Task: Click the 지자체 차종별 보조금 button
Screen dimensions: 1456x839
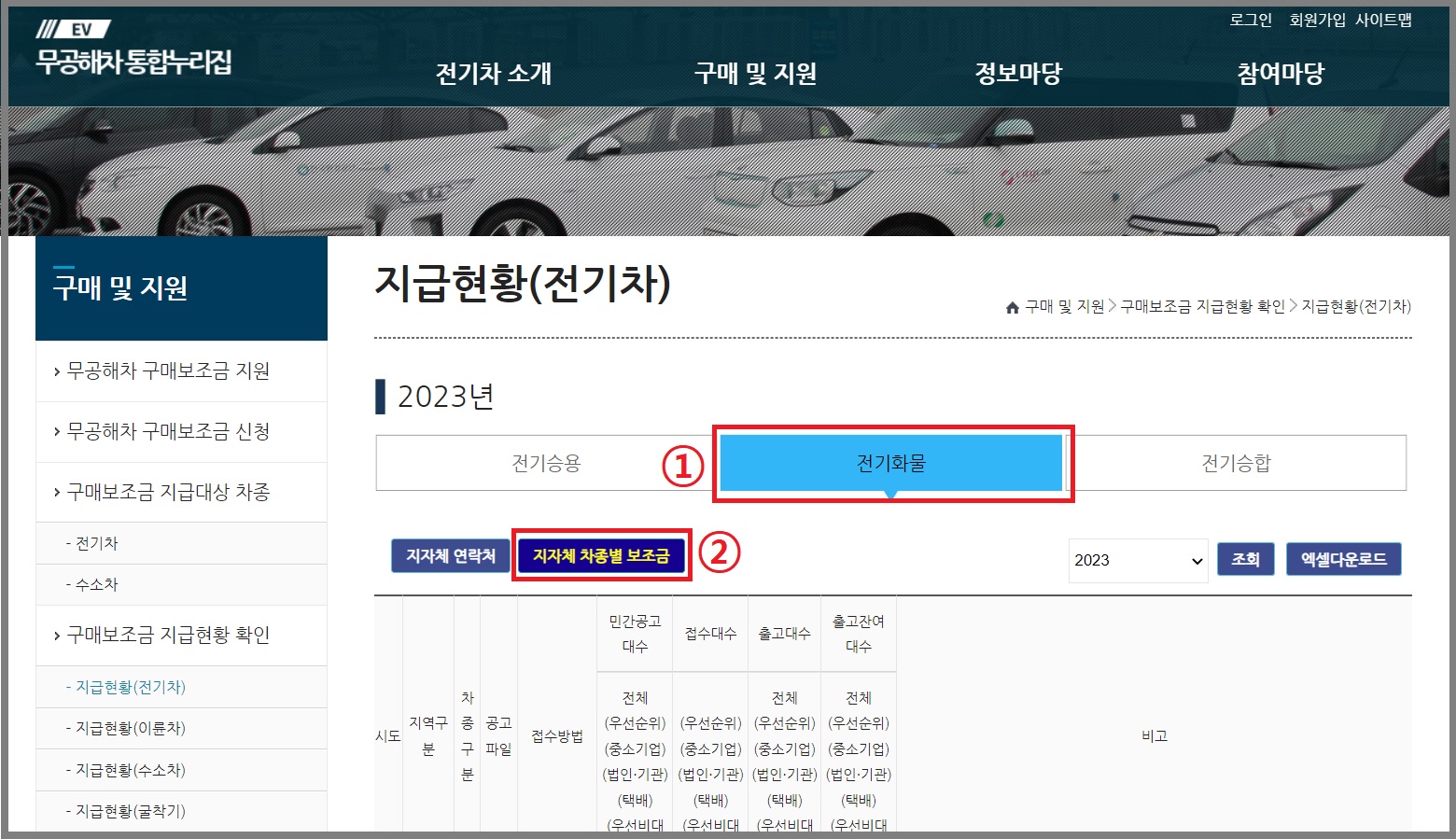Action: click(601, 555)
